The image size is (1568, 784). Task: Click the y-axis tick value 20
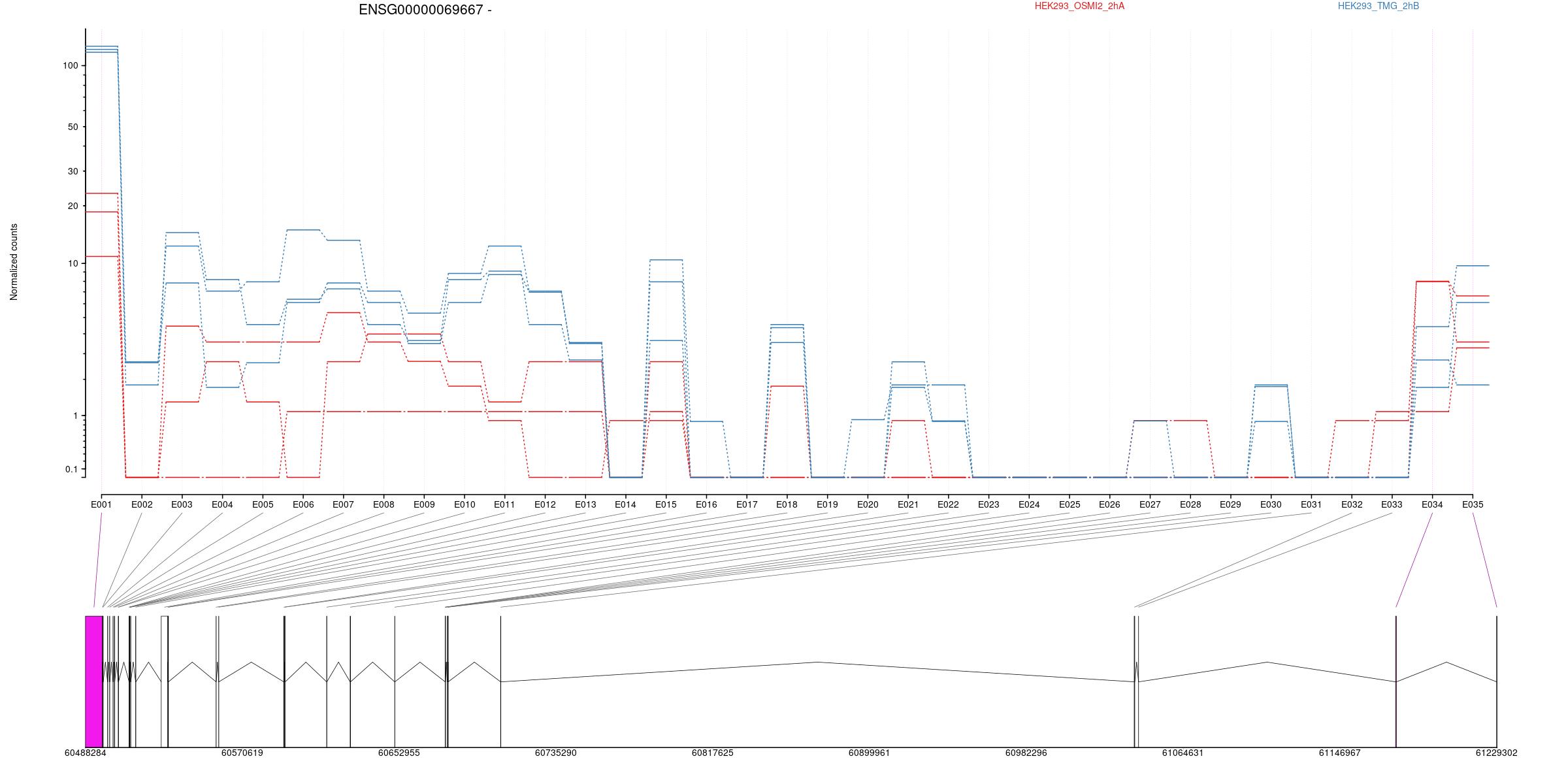coord(73,206)
